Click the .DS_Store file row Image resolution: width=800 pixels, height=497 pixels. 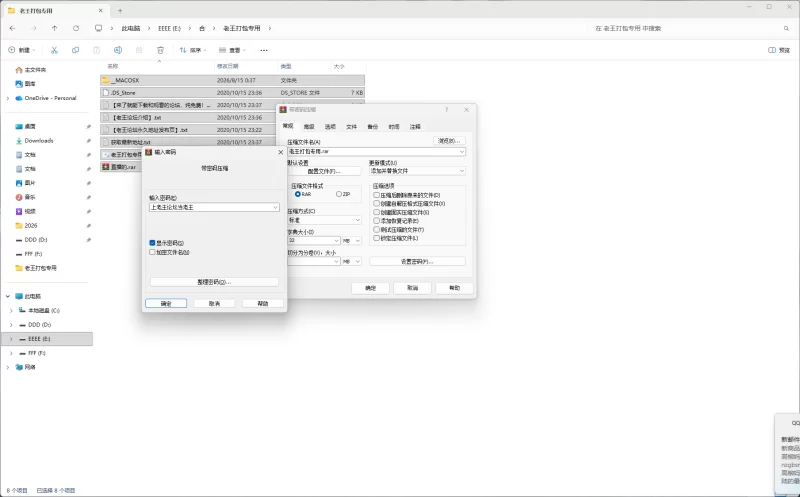coord(233,93)
